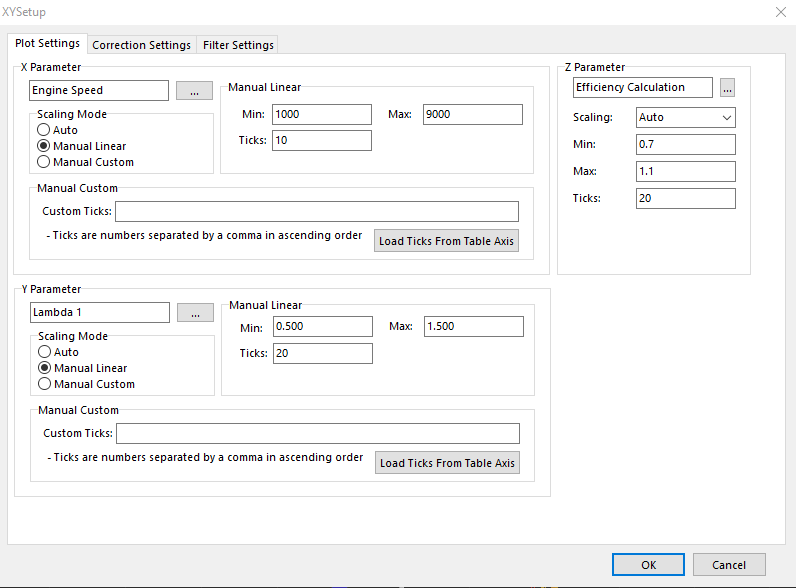Screen dimensions: 796x588
Task: Select Auto scaling mode for Y Parameter
Action: click(45, 352)
